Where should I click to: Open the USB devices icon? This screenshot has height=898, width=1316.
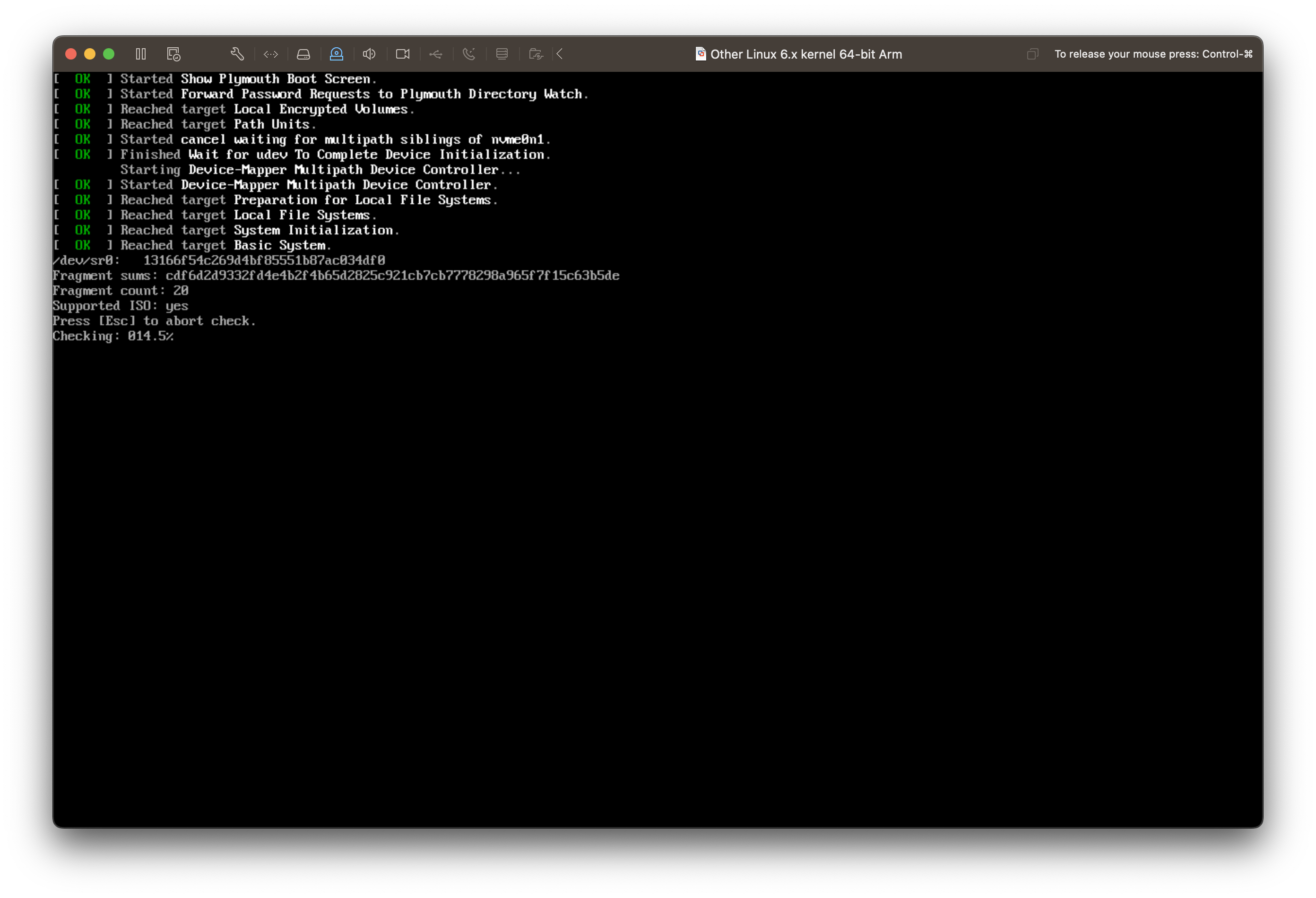click(x=435, y=54)
